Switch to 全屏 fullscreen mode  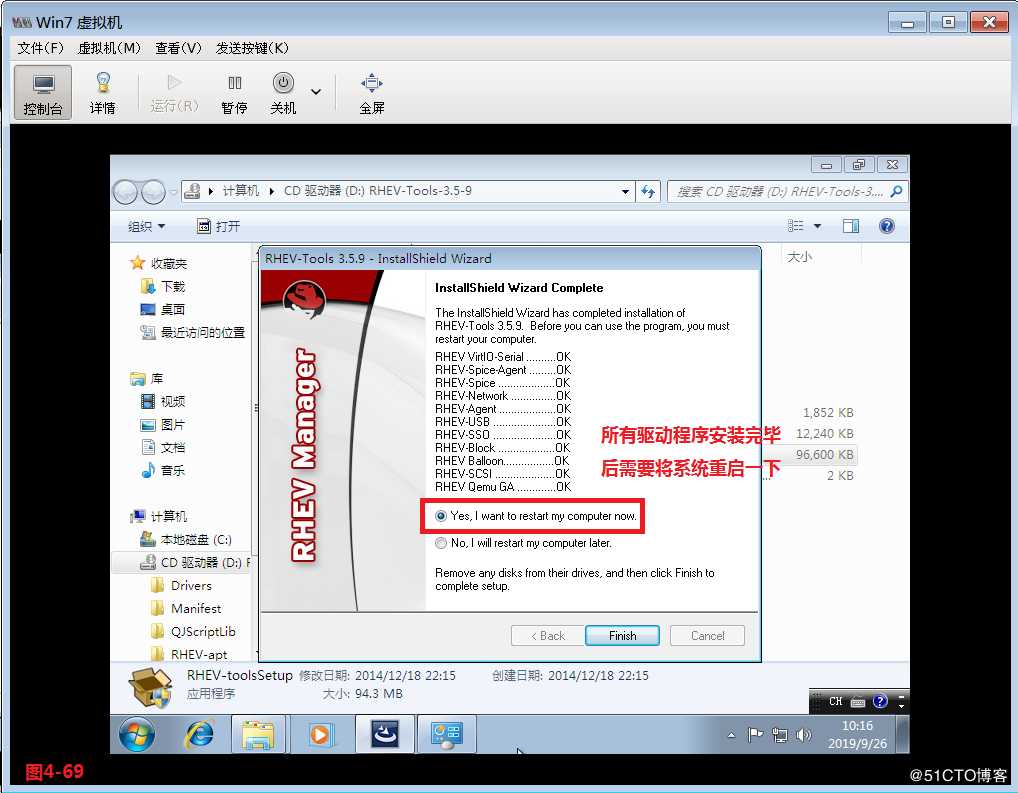[x=372, y=92]
